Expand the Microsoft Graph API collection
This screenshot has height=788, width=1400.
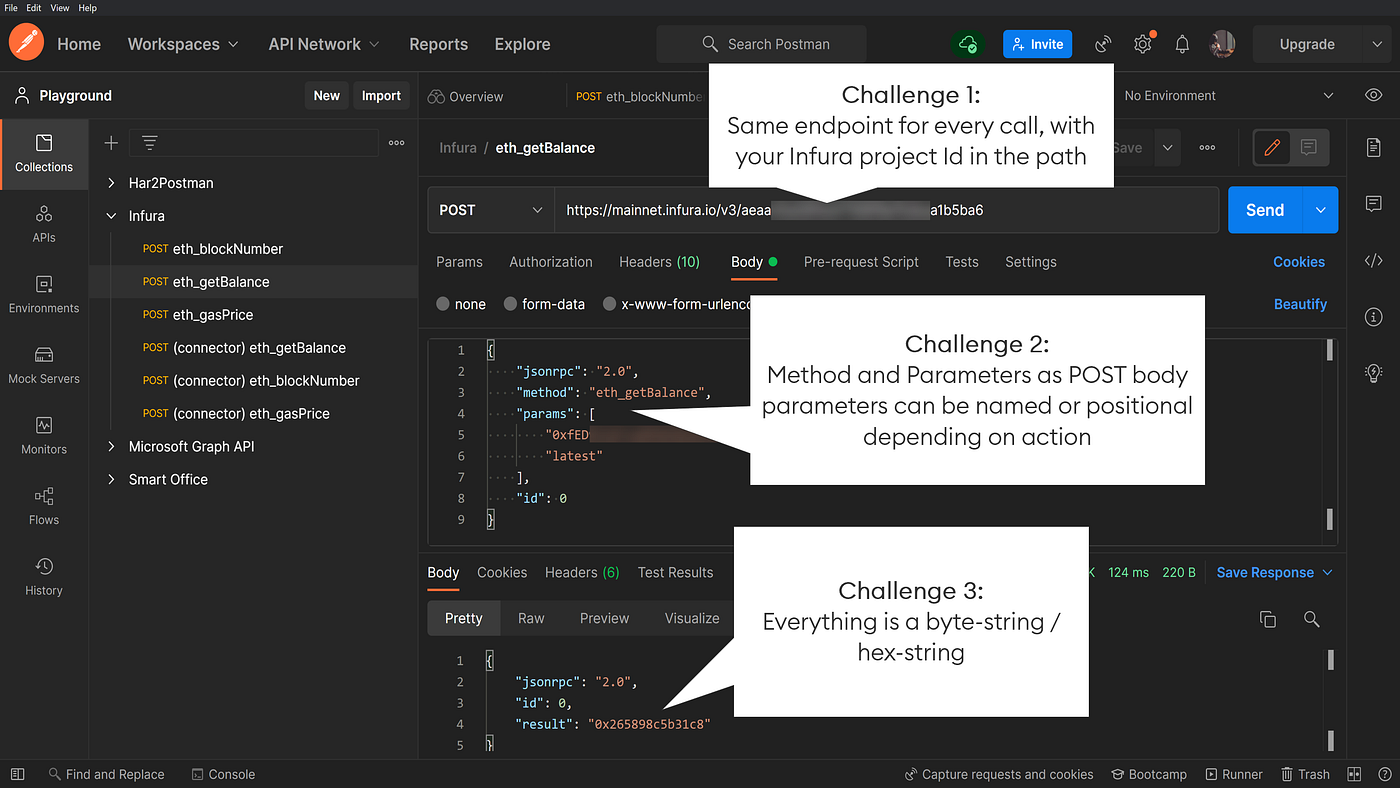click(x=111, y=447)
